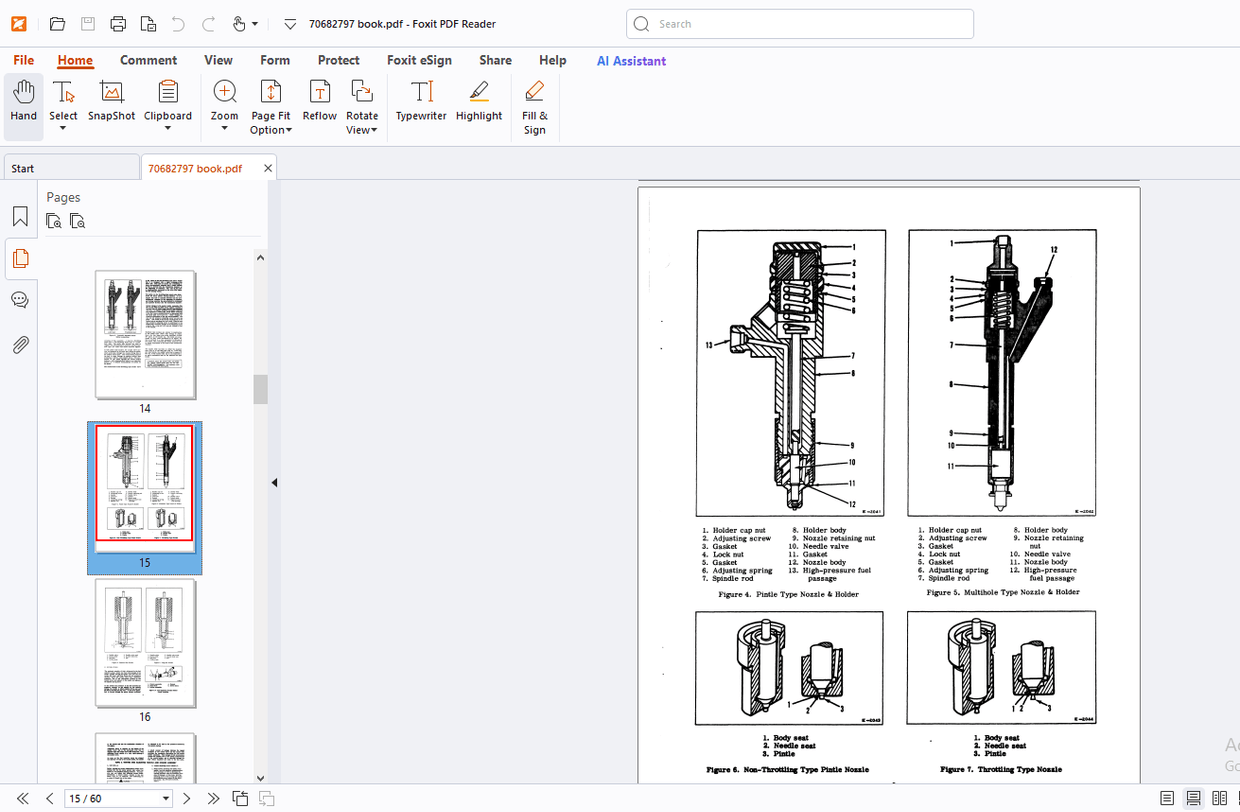This screenshot has height=812, width=1240.
Task: Click the reduce page thumbnails icon
Action: click(78, 221)
